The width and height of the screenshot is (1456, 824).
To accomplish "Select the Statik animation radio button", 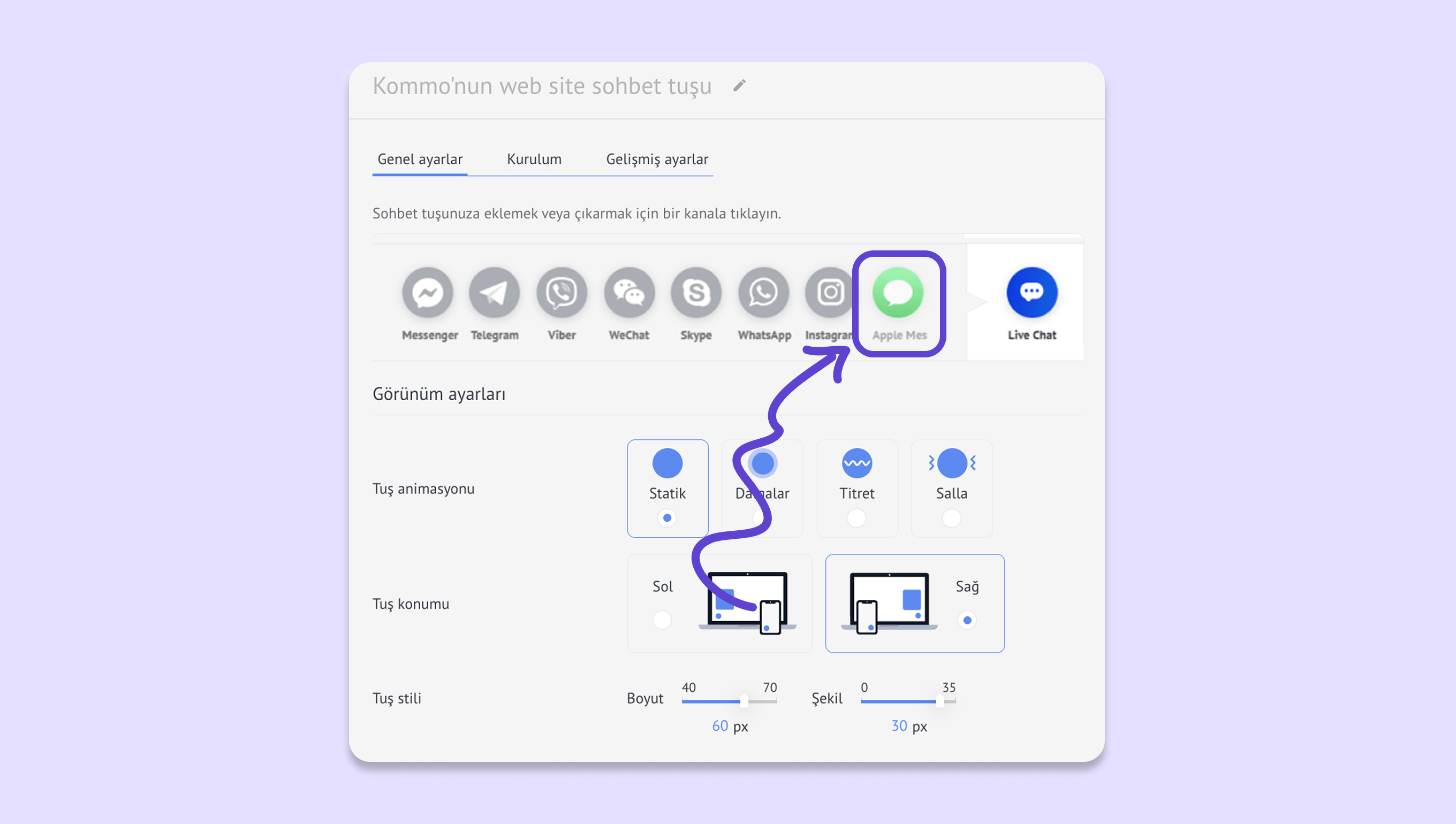I will point(667,518).
